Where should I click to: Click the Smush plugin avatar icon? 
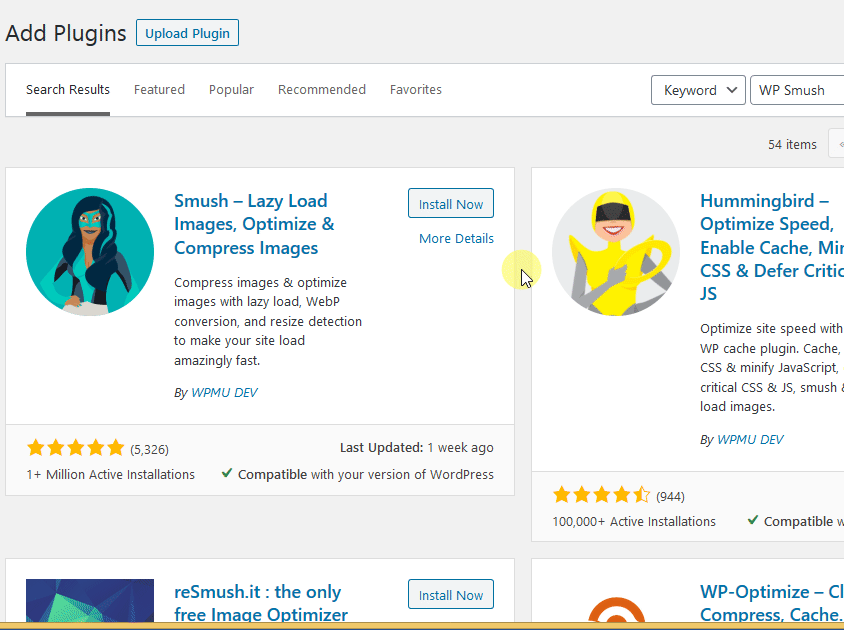90,252
